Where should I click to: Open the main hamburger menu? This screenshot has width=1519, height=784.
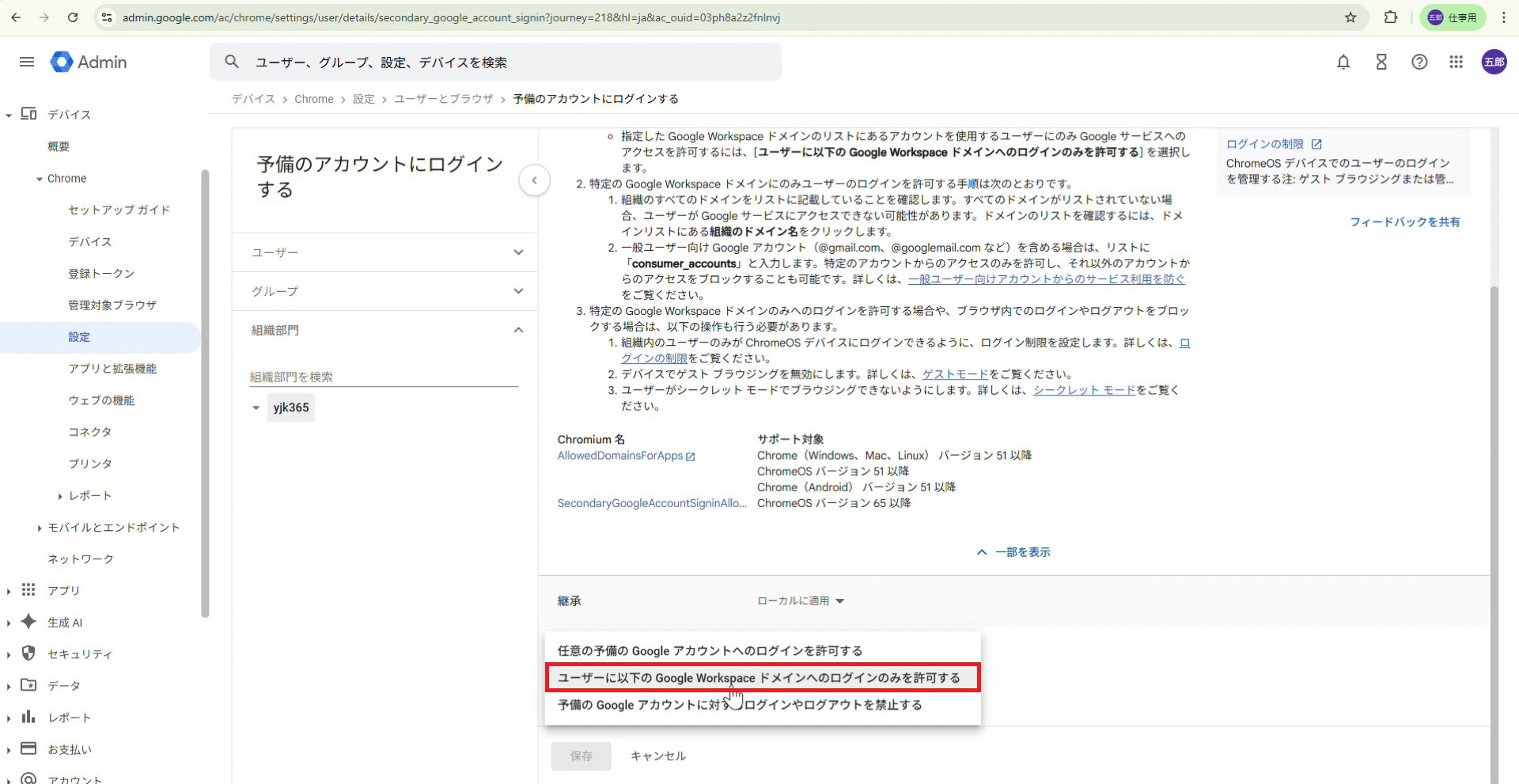pyautogui.click(x=27, y=62)
